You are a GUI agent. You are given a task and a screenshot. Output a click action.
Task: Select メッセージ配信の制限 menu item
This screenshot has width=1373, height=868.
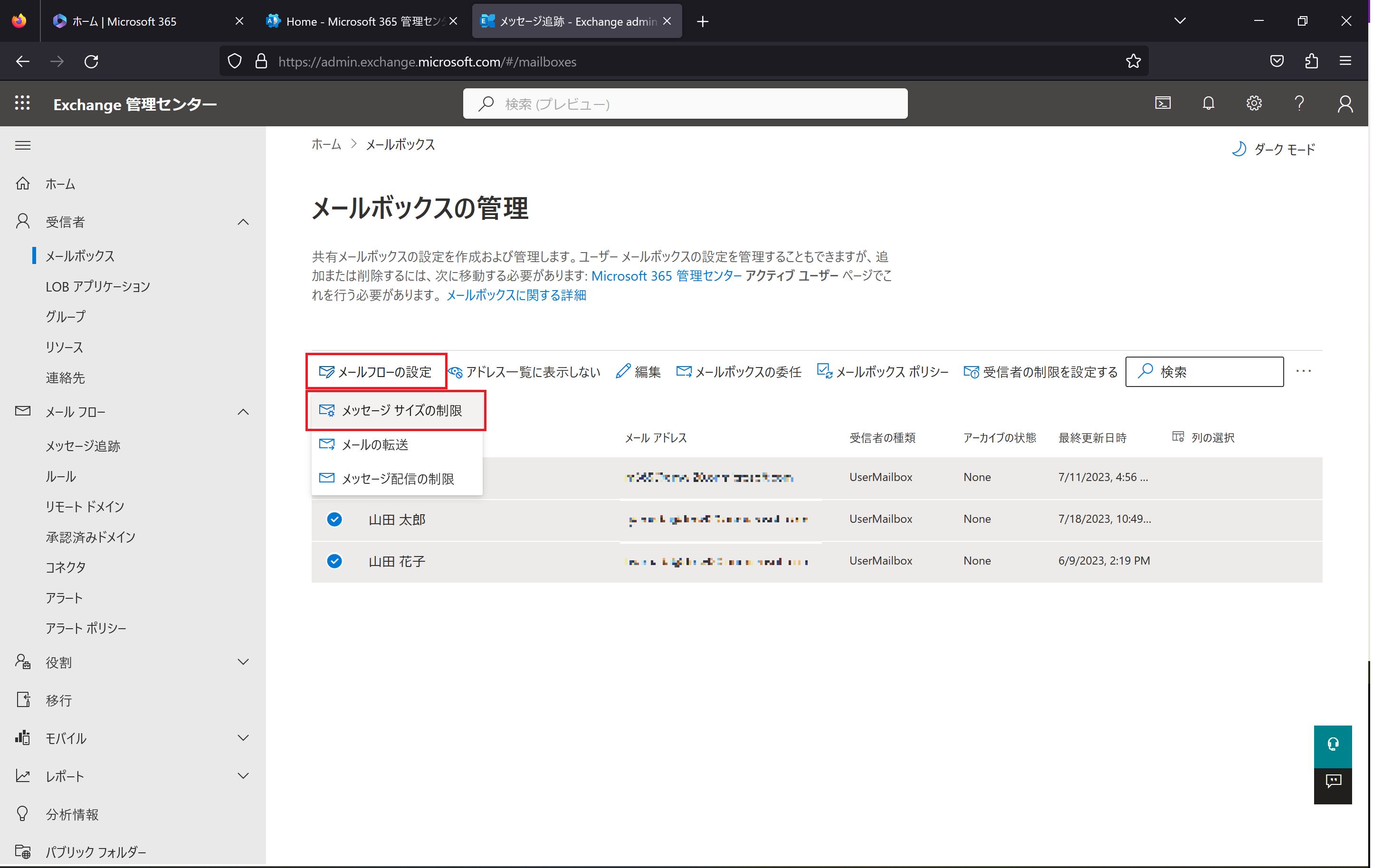tap(397, 478)
